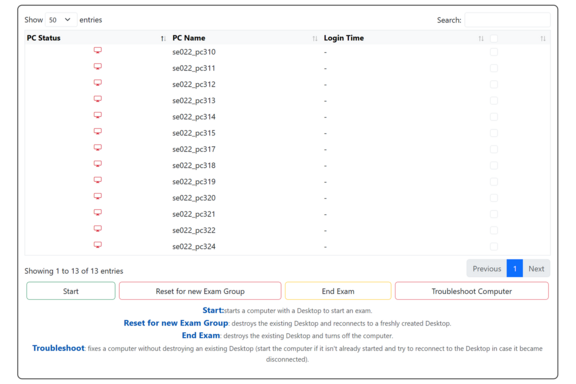Sort by PC Status column arrows
The height and width of the screenshot is (384, 576).
coord(163,39)
